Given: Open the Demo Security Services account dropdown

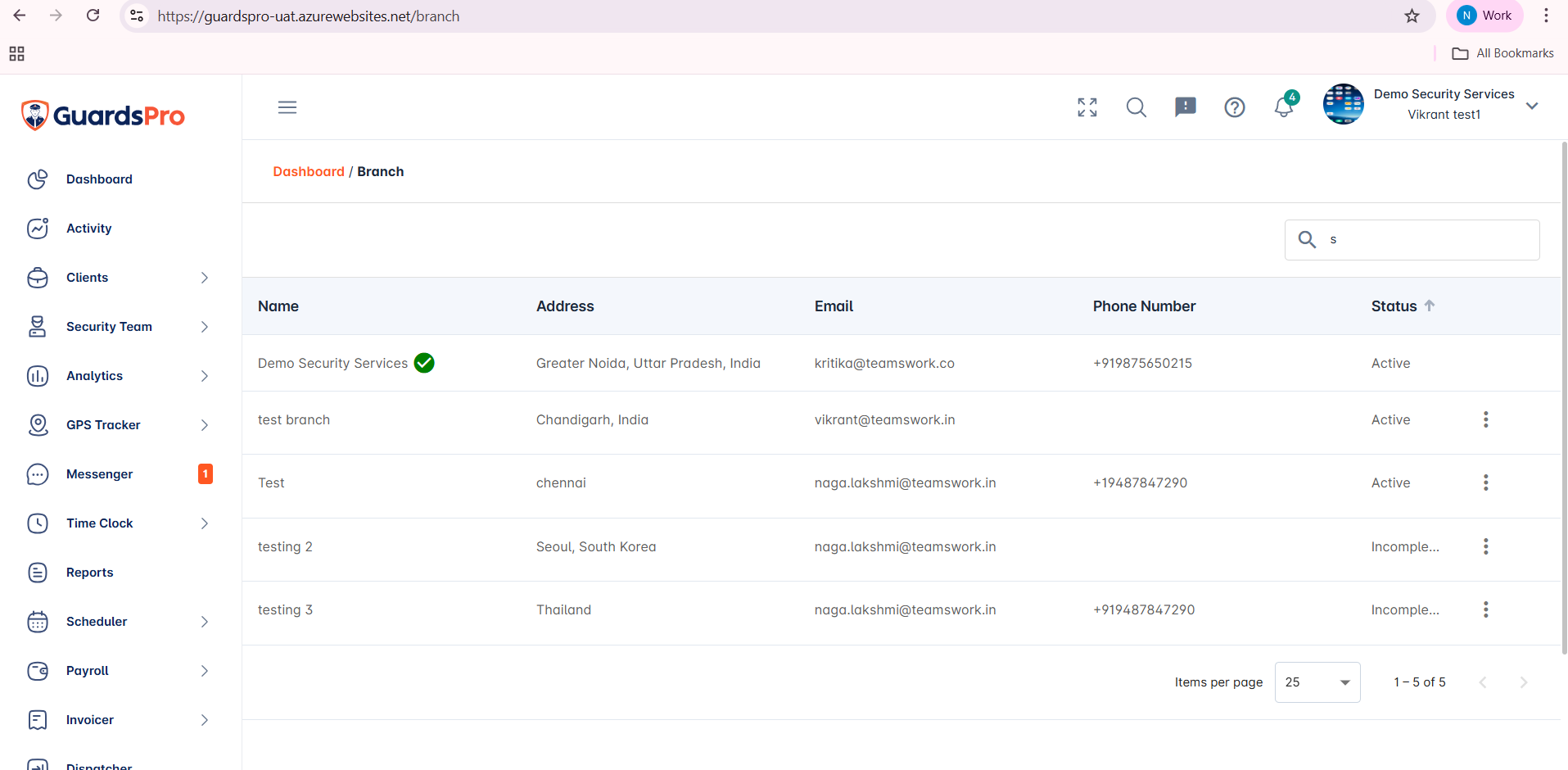Looking at the screenshot, I should click(1531, 106).
